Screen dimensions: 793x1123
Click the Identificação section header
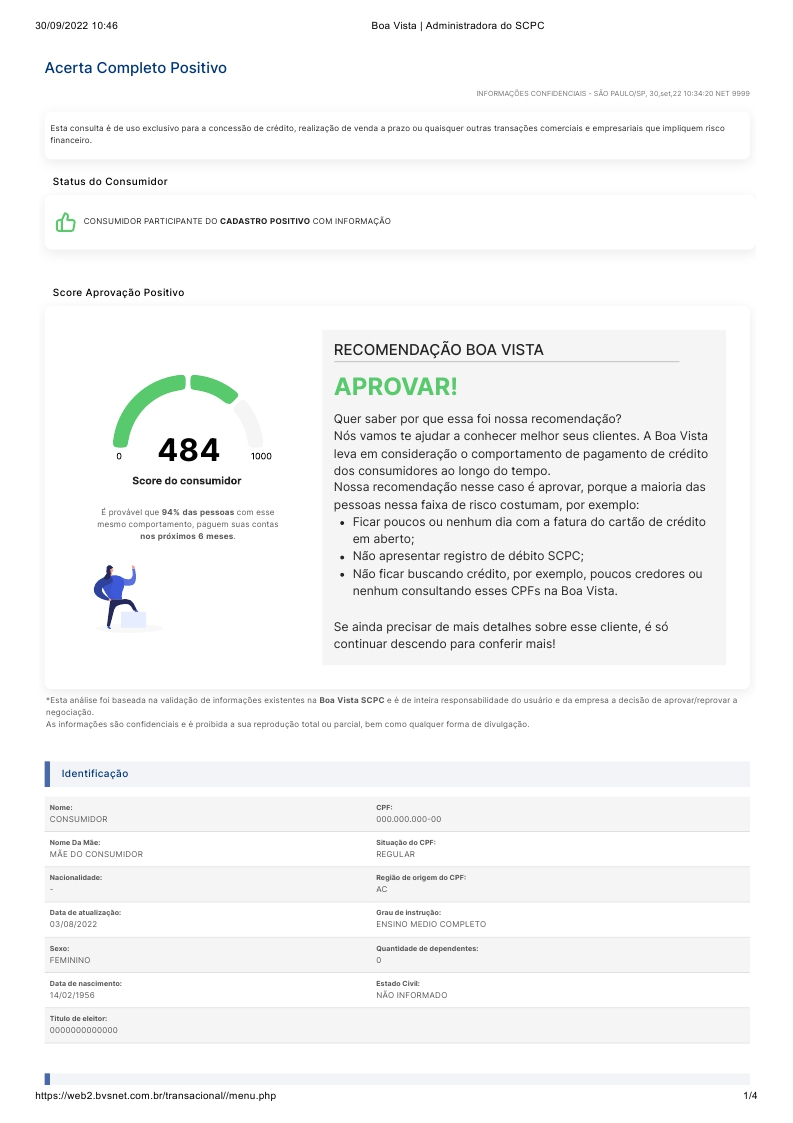pos(397,774)
